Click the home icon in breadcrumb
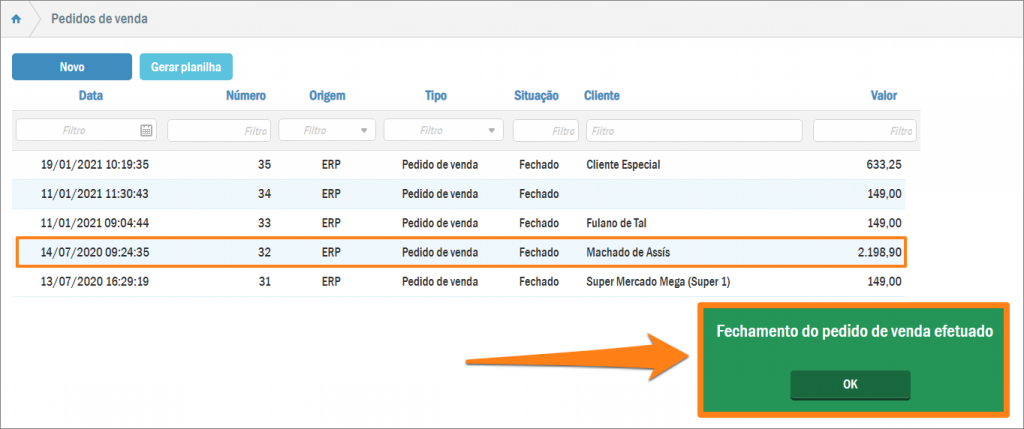The width and height of the screenshot is (1024, 429). tap(16, 19)
